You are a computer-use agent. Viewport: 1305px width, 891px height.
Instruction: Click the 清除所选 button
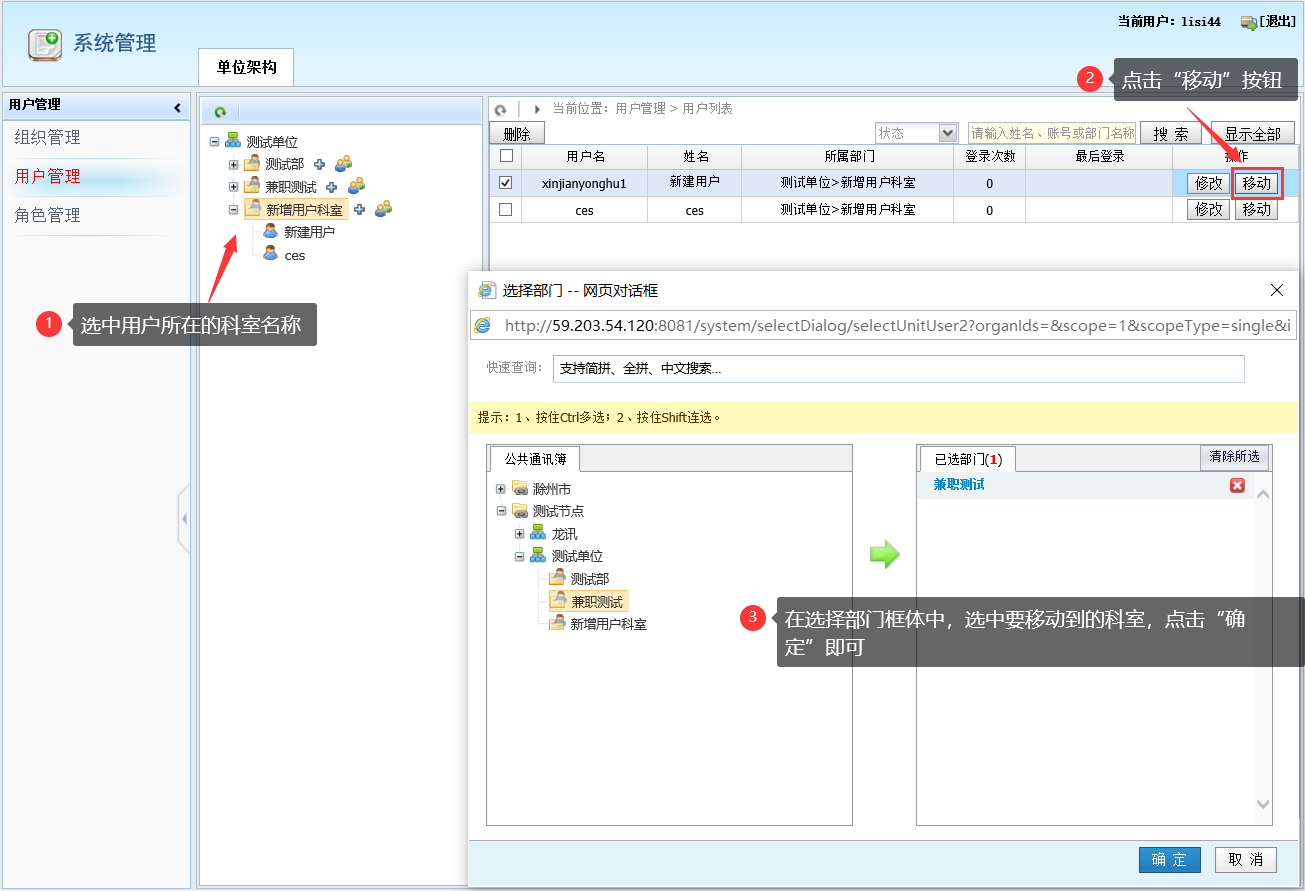pyautogui.click(x=1235, y=457)
